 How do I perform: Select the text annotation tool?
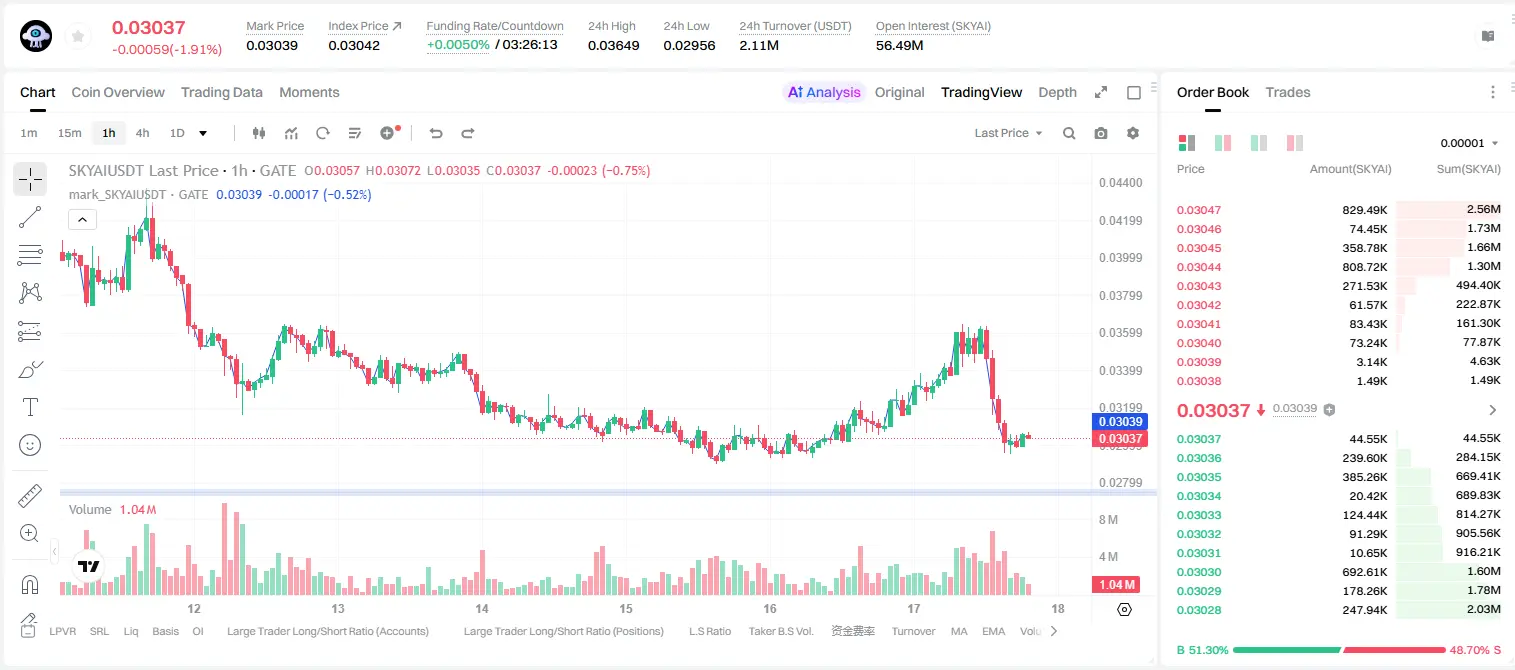tap(30, 407)
